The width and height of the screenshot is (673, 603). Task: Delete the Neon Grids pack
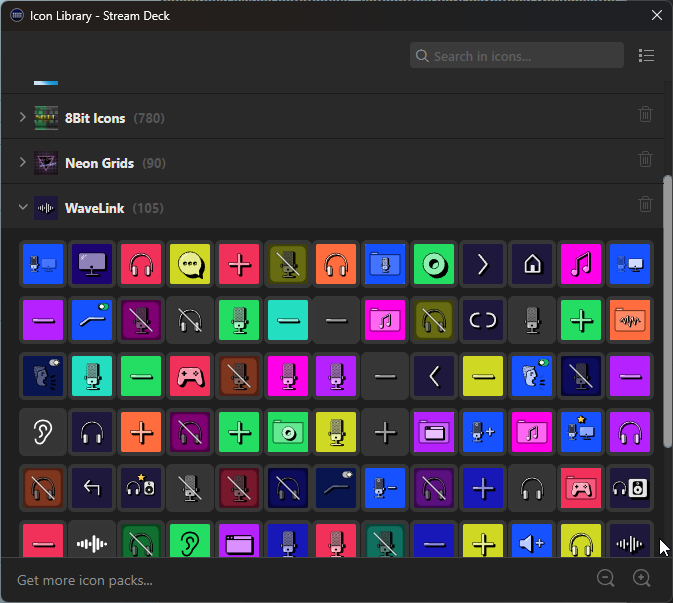click(645, 159)
